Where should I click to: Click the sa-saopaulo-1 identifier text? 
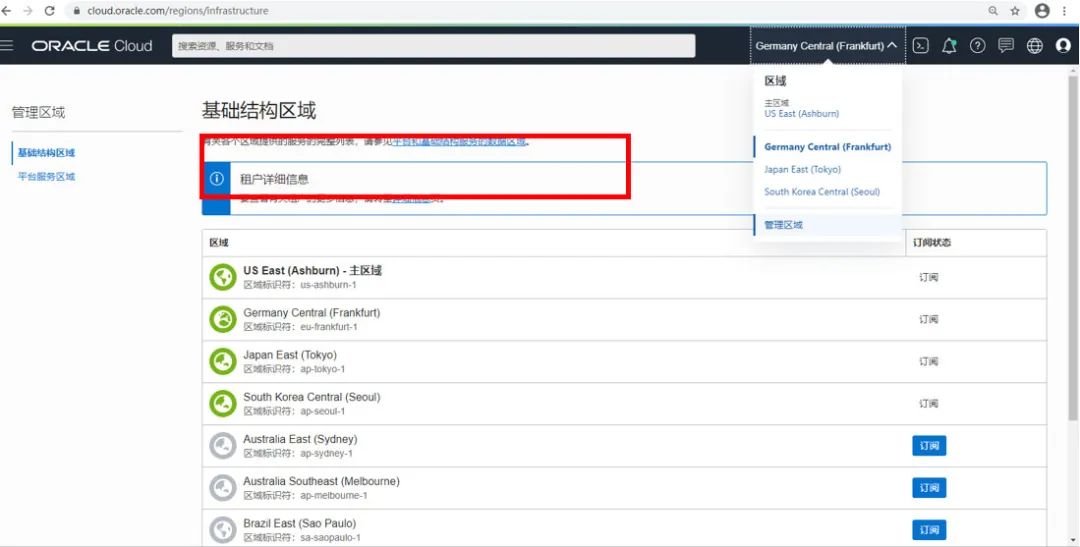(330, 537)
